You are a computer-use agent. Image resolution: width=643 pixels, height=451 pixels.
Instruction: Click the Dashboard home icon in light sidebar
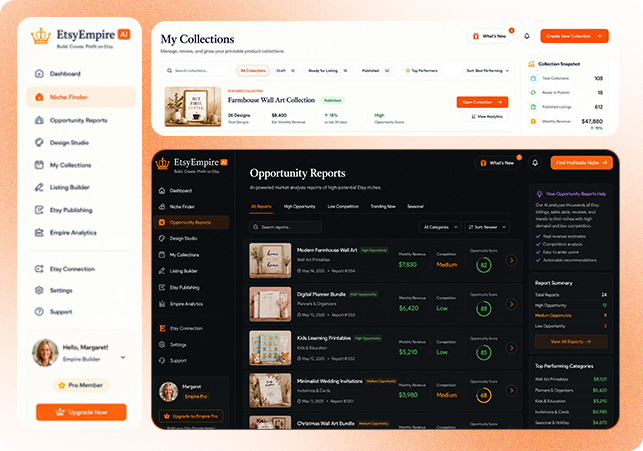[x=39, y=74]
